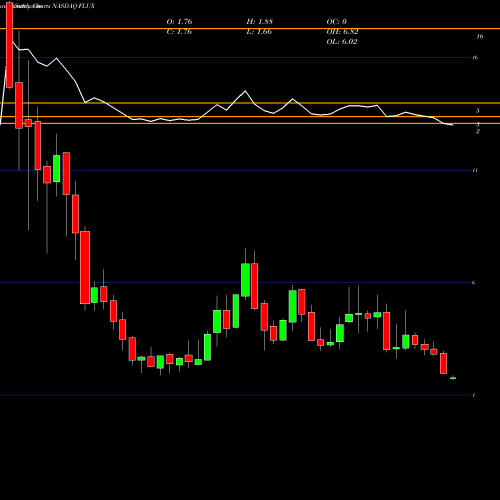This screenshot has height=500, width=500.
Task: Select the OC: 0 readout
Action: point(337,22)
